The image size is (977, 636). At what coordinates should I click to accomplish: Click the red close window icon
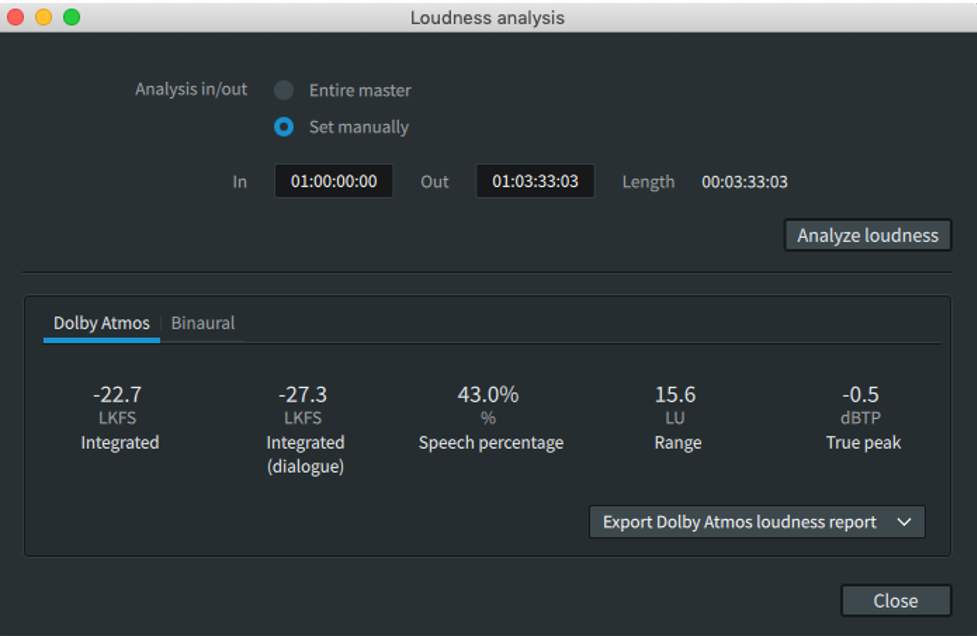[16, 17]
